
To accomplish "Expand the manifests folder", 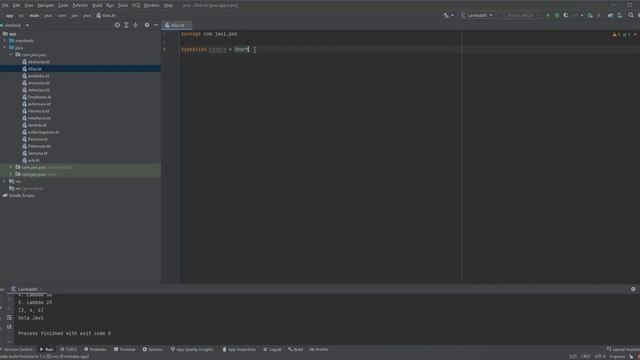I will [x=4, y=41].
